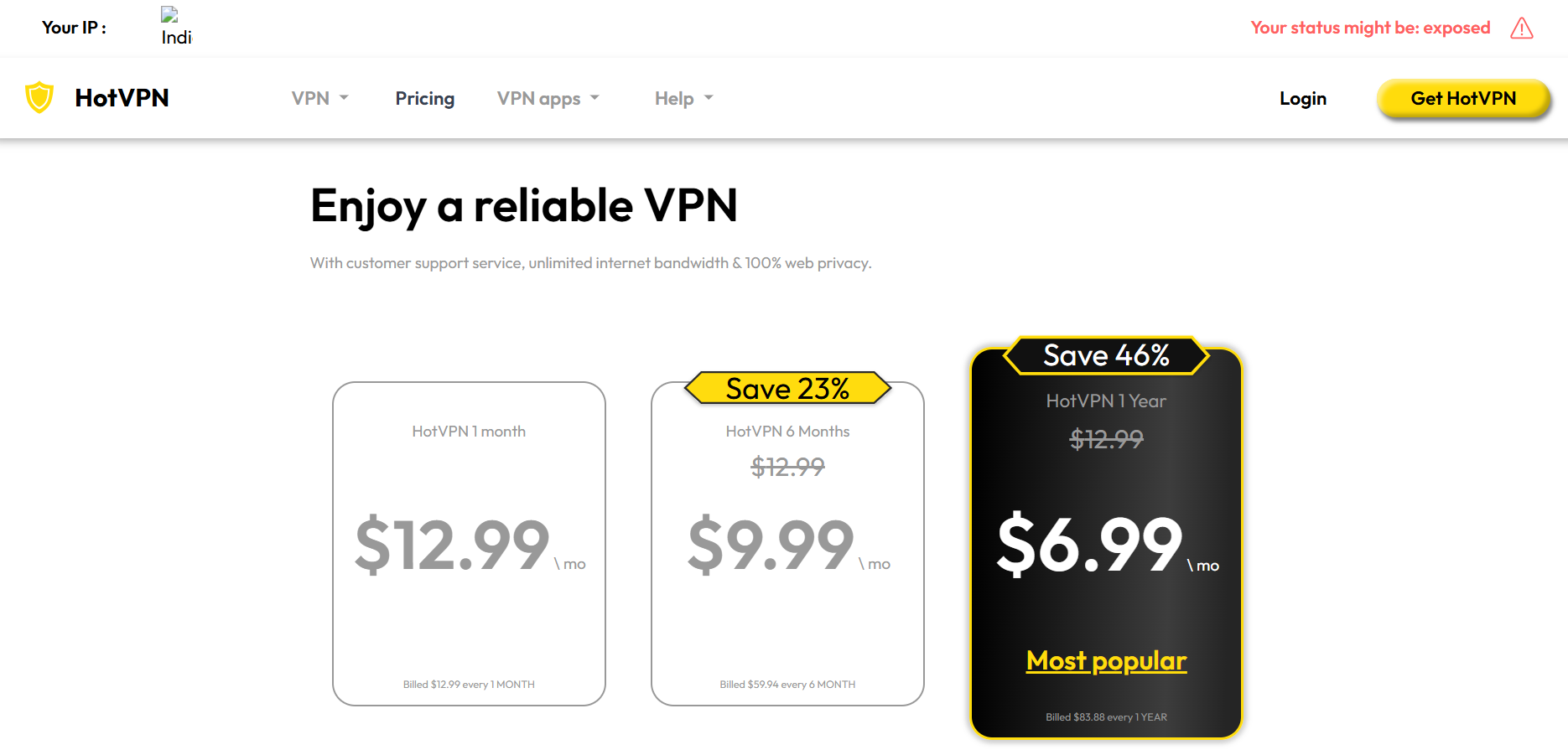The width and height of the screenshot is (1568, 755).
Task: Choose the HotVPN 6 Months plan
Action: coord(787,544)
